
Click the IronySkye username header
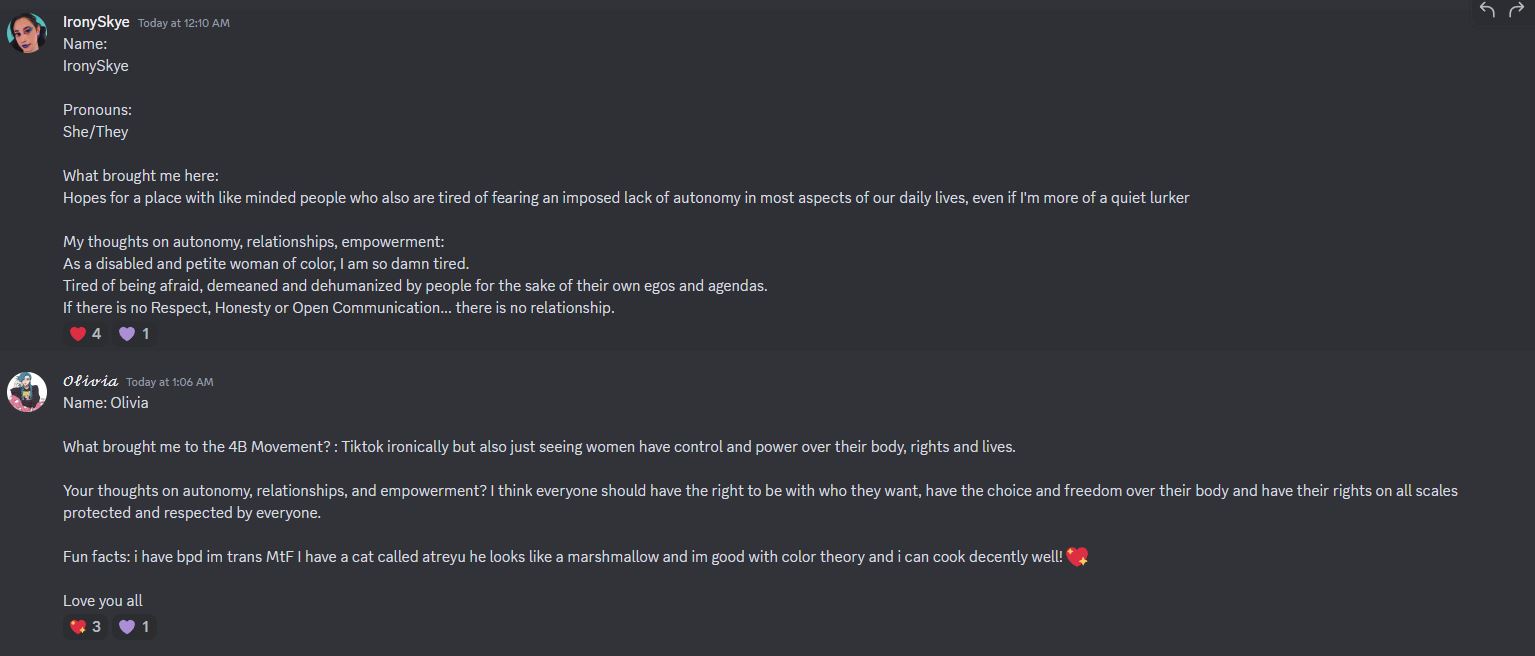coord(96,22)
